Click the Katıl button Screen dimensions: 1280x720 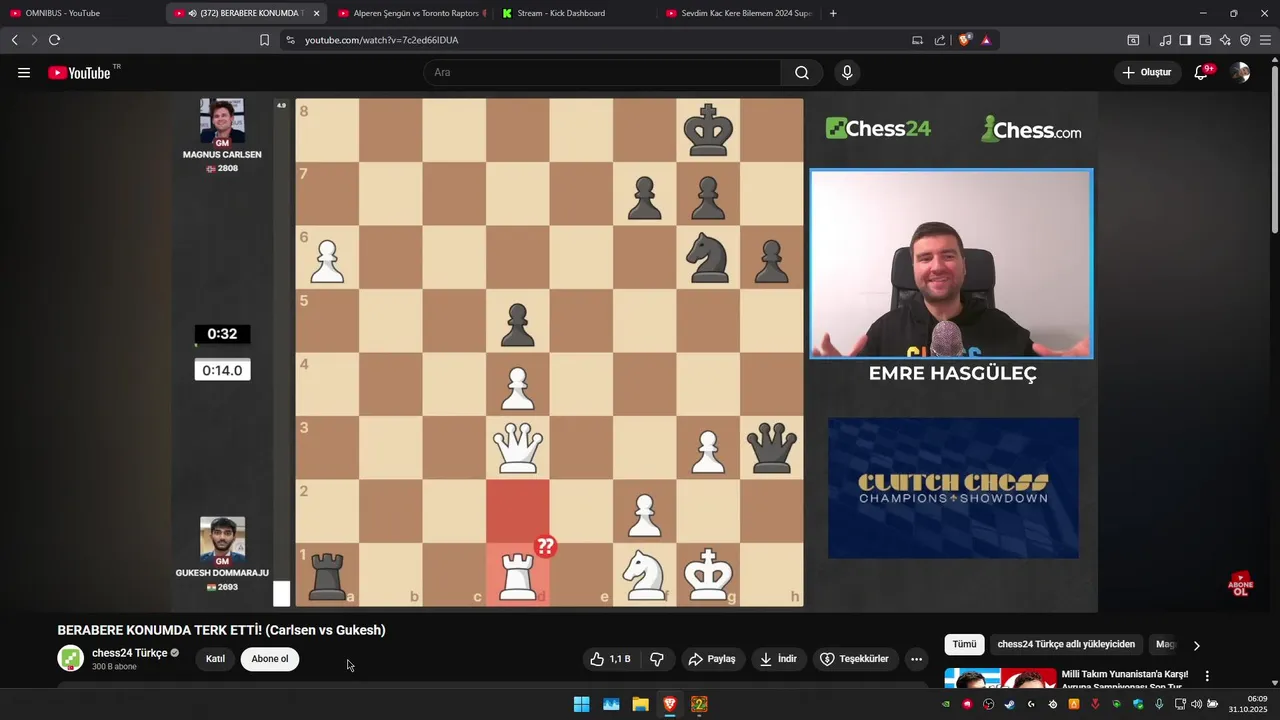pyautogui.click(x=215, y=659)
